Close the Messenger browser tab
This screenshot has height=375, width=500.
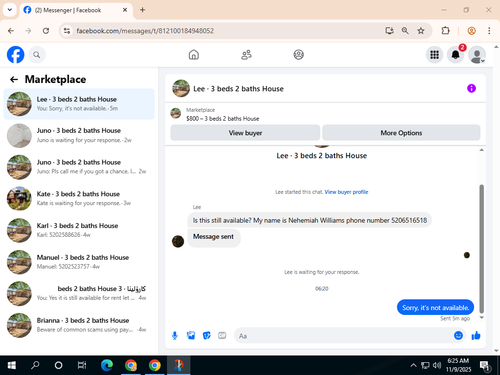pos(125,10)
